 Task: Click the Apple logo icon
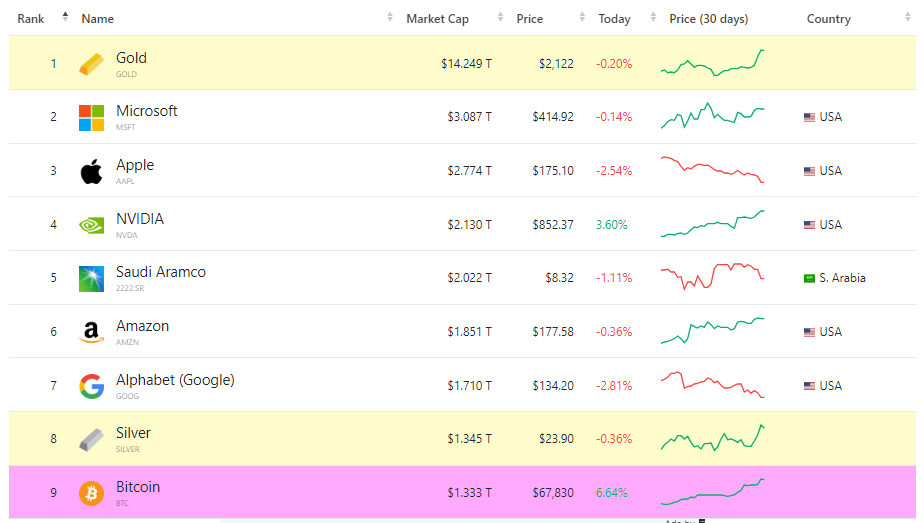pos(91,171)
